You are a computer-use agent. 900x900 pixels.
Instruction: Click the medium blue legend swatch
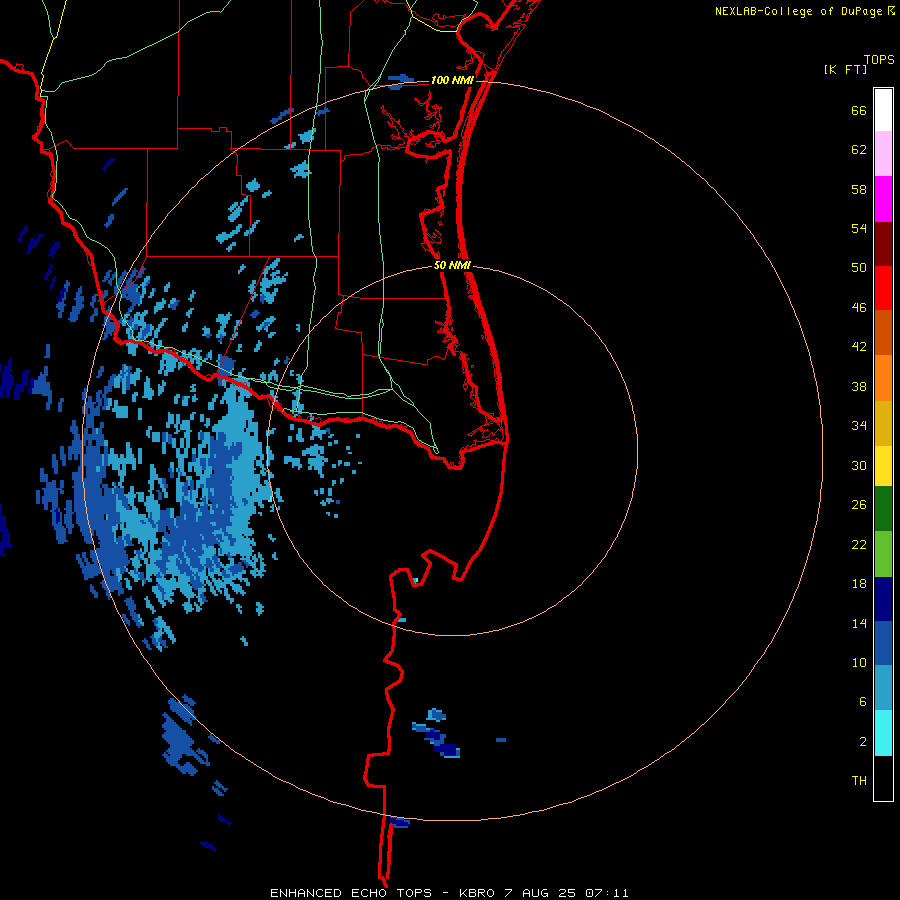click(x=883, y=643)
